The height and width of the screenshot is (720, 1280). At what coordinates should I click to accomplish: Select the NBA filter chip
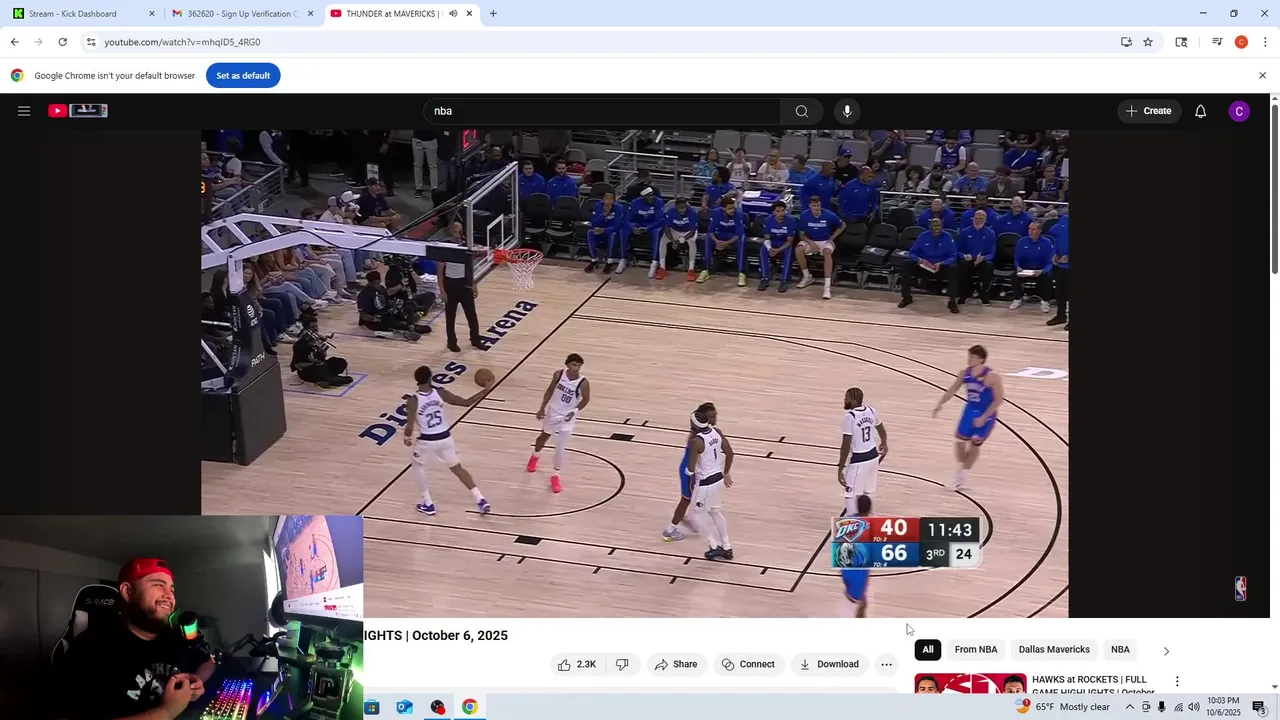click(x=1120, y=650)
